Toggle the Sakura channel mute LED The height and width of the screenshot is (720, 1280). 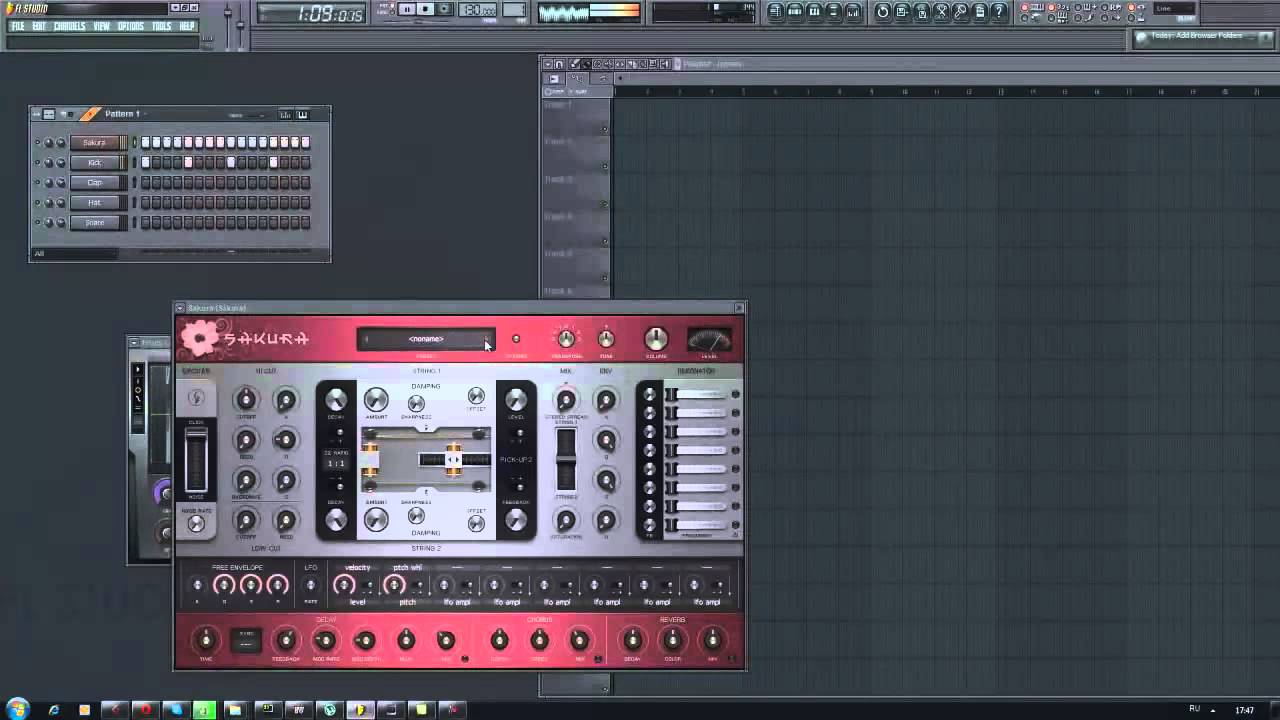pyautogui.click(x=37, y=142)
